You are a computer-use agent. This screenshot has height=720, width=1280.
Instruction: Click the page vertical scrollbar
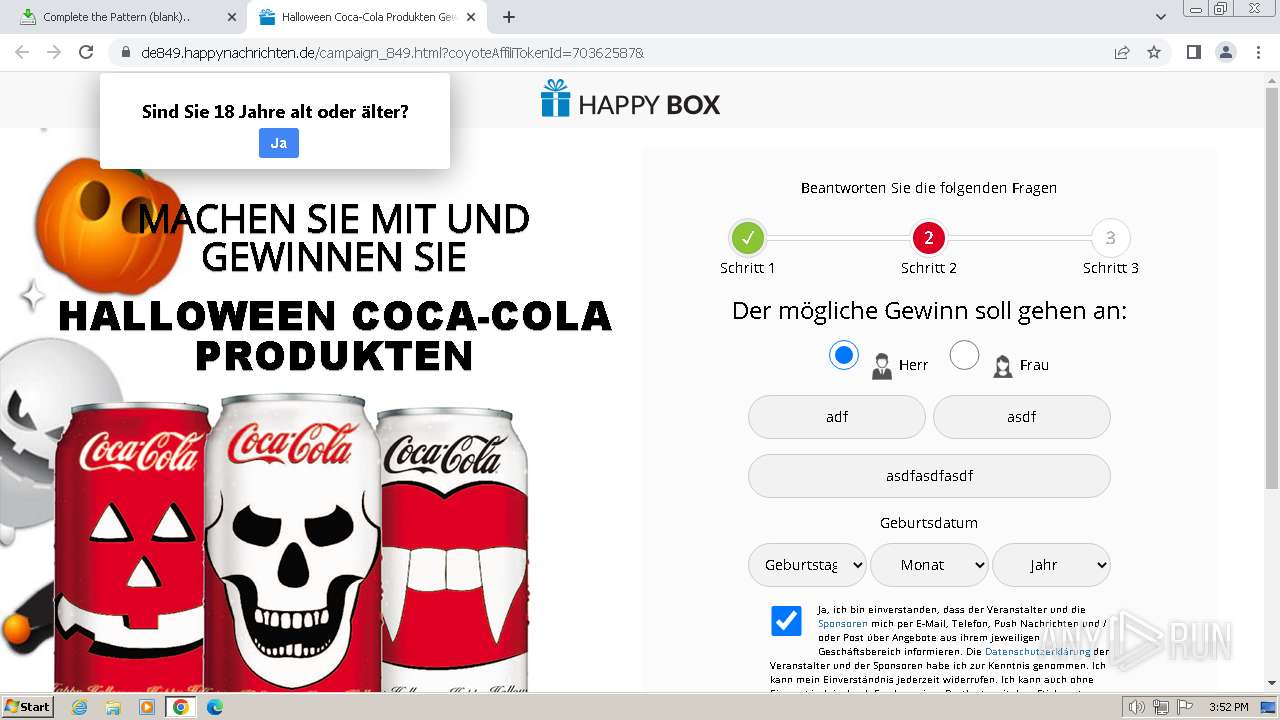tap(1272, 290)
